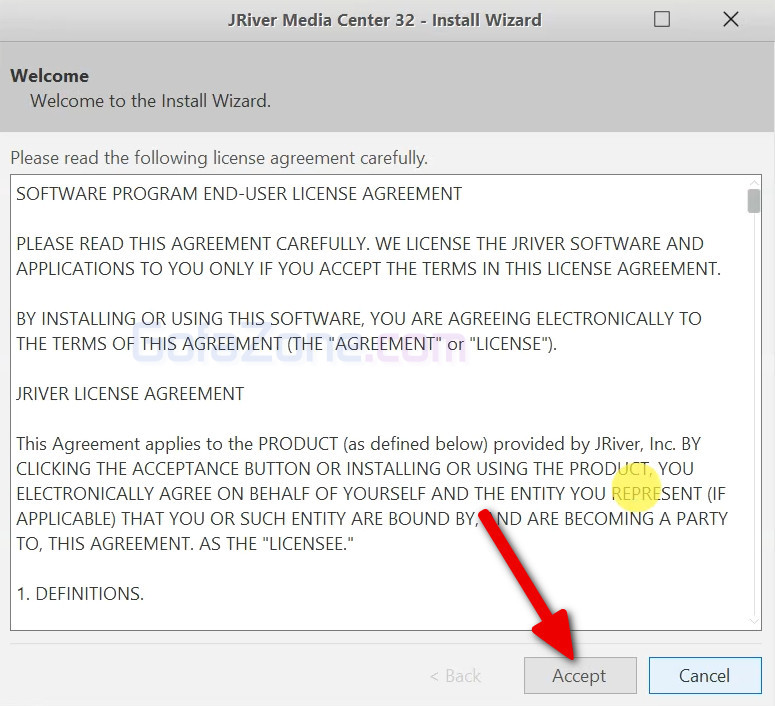Click the 'BY INSTALLING OR USING THIS SOFTWARE' line
The height and width of the screenshot is (706, 775).
click(x=358, y=319)
